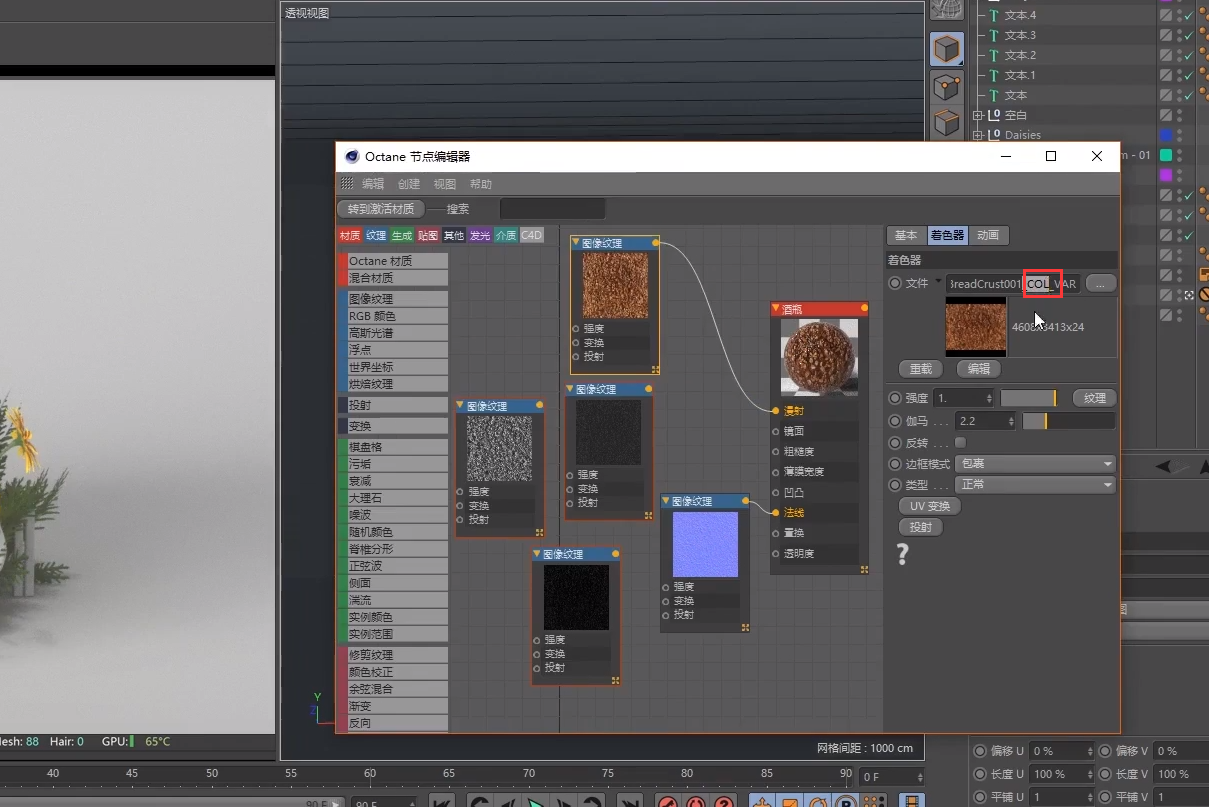Toggle the 强度 animation radio circle
1209x807 pixels.
point(895,398)
